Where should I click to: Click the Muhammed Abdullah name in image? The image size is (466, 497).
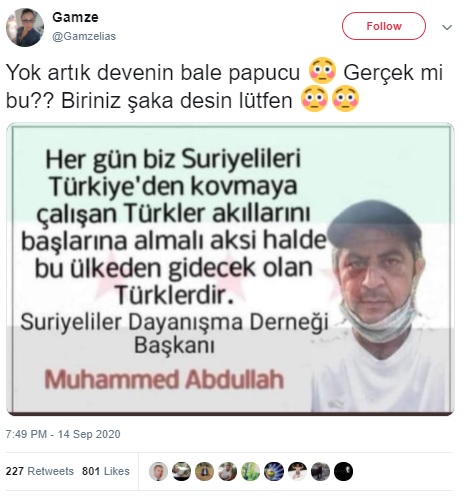pos(164,379)
